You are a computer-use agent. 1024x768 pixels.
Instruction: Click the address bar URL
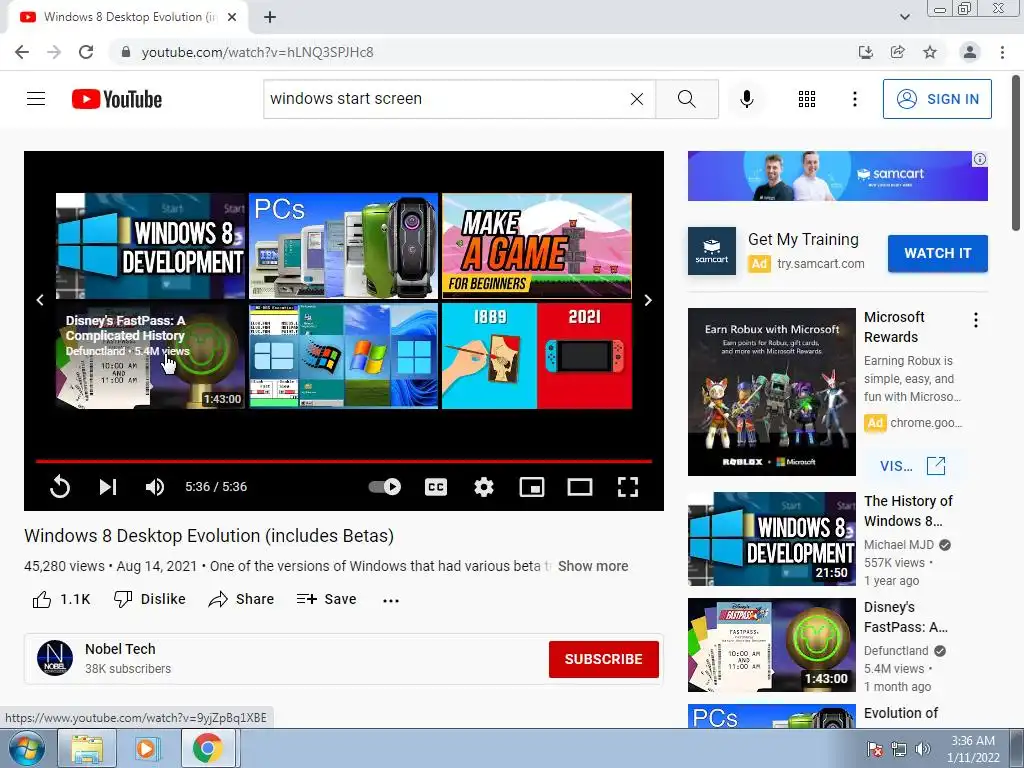tap(257, 52)
